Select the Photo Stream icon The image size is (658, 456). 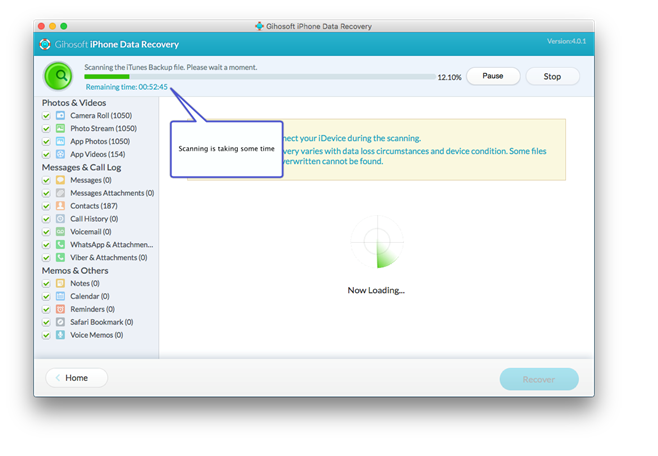pos(61,129)
